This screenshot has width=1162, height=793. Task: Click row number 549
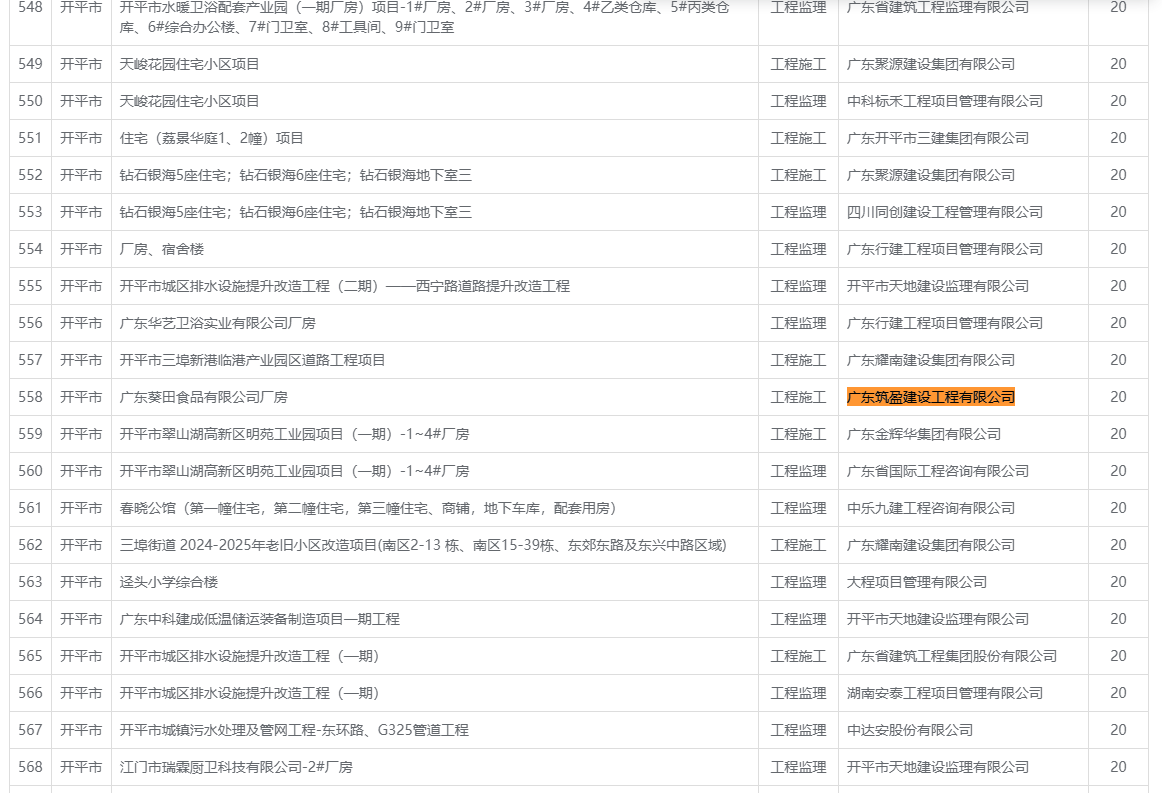point(30,64)
